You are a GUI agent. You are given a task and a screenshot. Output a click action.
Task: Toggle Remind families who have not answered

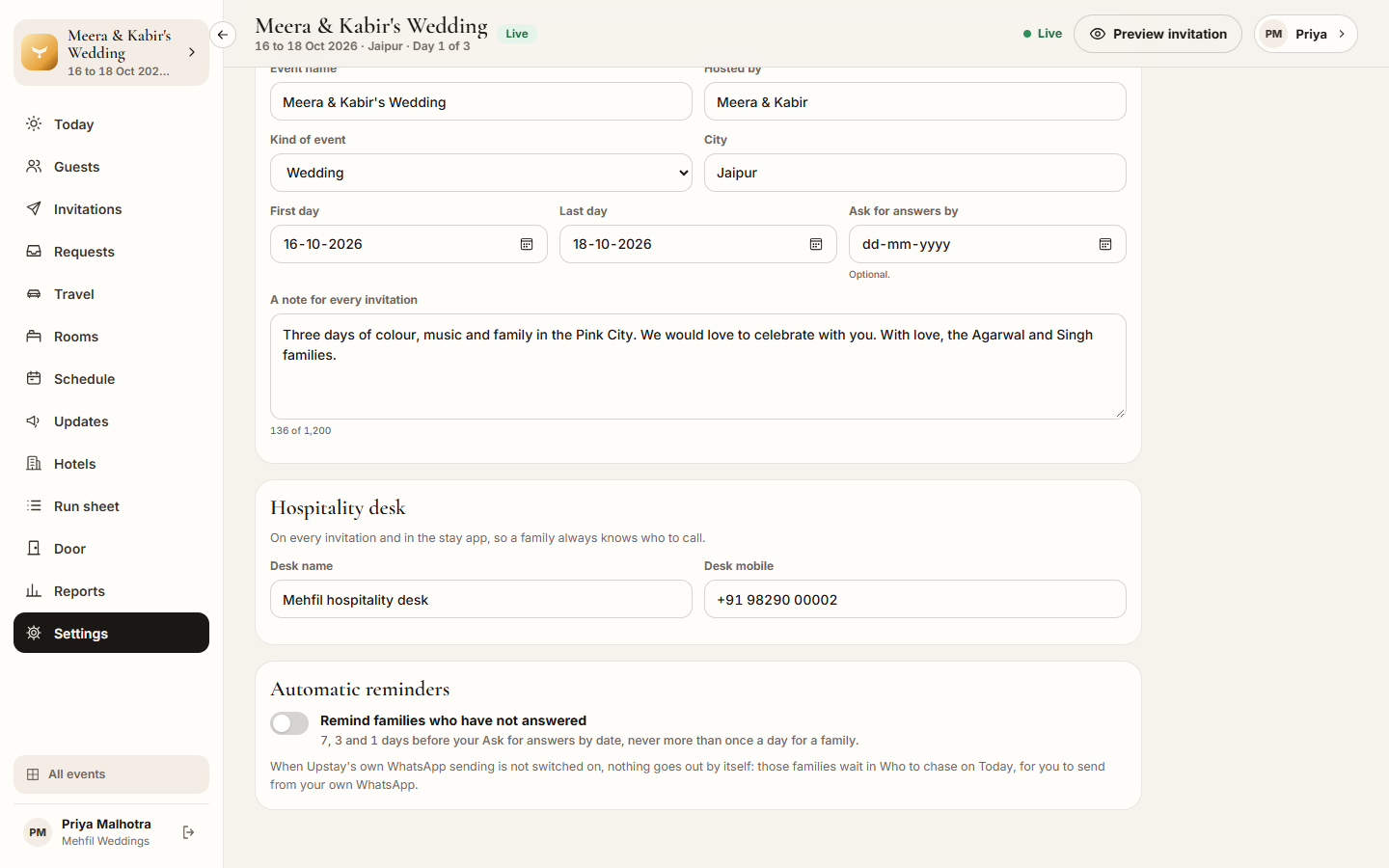click(289, 723)
